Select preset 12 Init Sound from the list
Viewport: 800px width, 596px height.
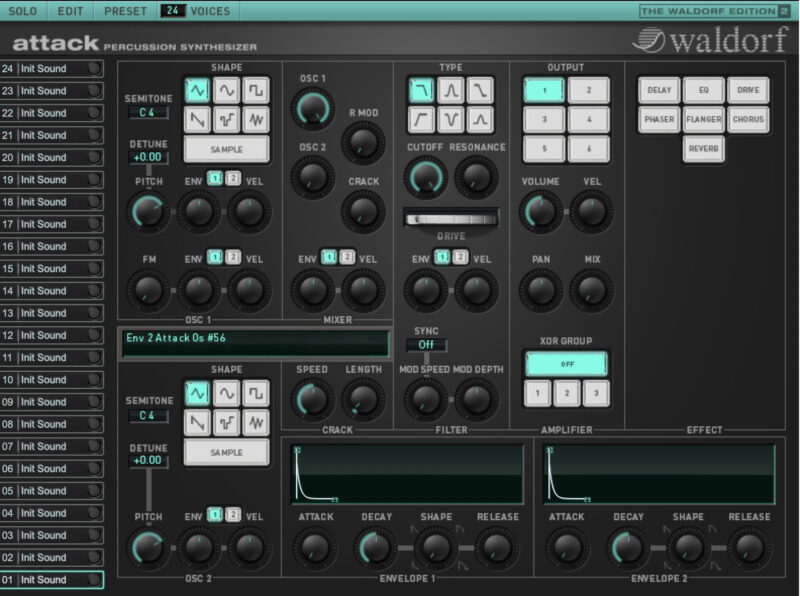click(45, 336)
